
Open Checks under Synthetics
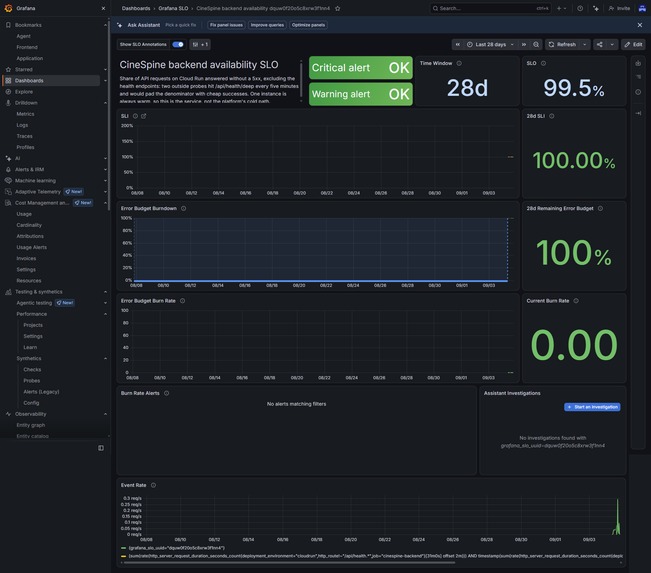point(32,370)
